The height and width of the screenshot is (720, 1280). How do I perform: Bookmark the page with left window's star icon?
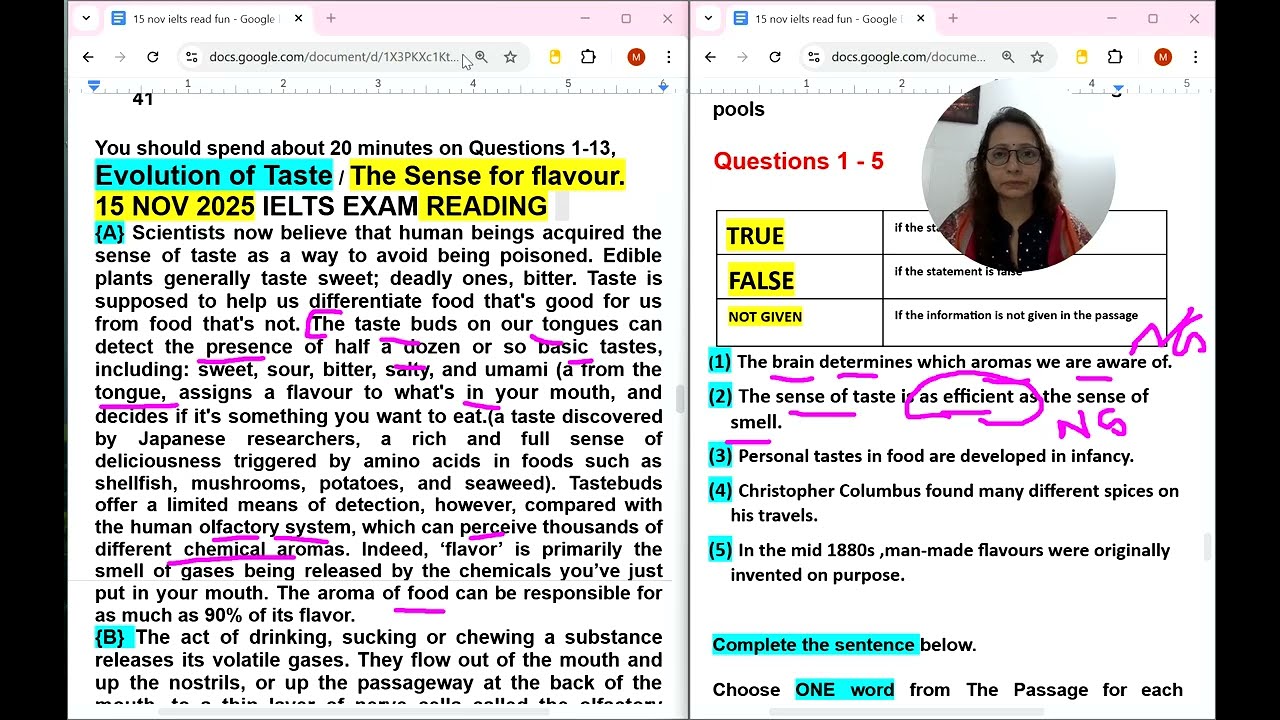[510, 57]
